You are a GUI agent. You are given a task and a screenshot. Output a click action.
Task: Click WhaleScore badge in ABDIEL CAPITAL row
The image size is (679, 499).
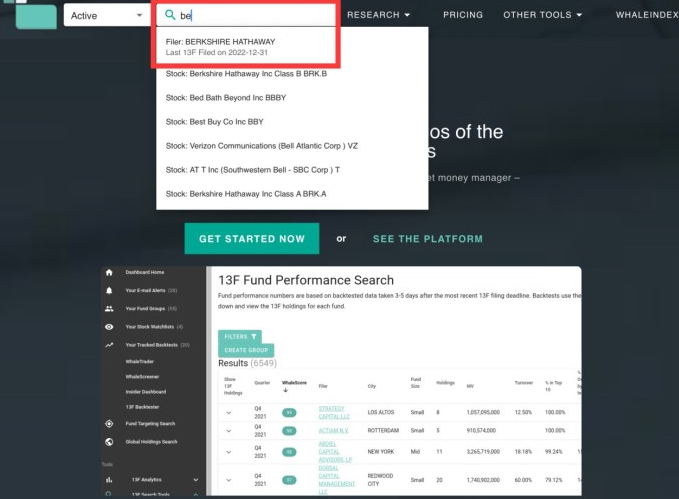tap(289, 452)
